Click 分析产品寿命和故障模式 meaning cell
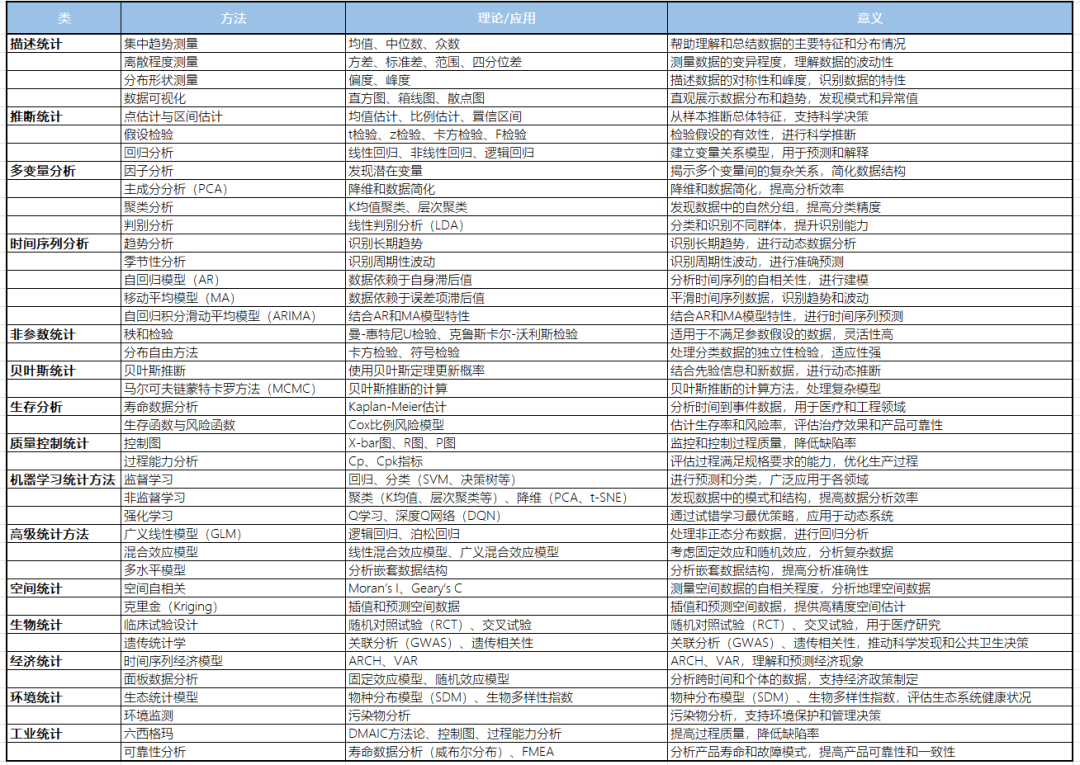1080x765 pixels. click(x=869, y=752)
